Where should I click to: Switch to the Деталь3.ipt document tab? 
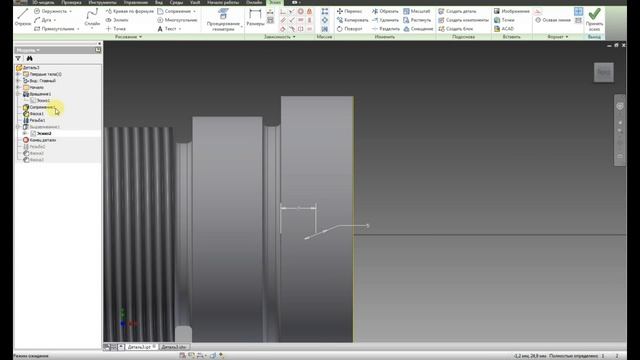(139, 347)
